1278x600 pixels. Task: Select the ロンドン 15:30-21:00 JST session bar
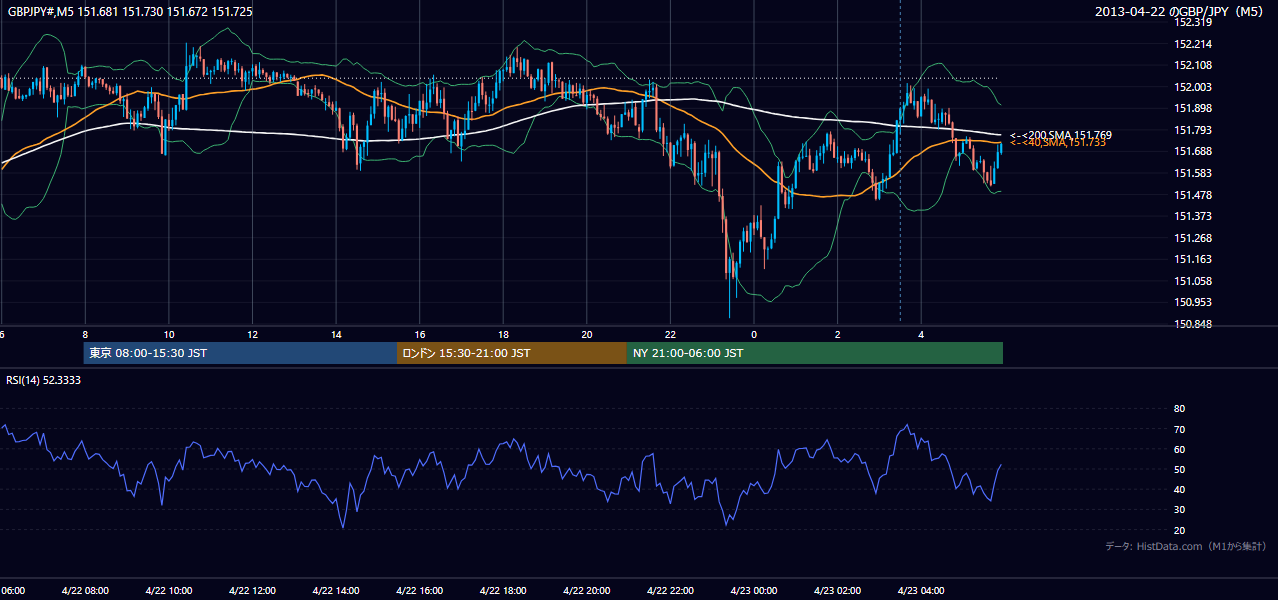512,353
